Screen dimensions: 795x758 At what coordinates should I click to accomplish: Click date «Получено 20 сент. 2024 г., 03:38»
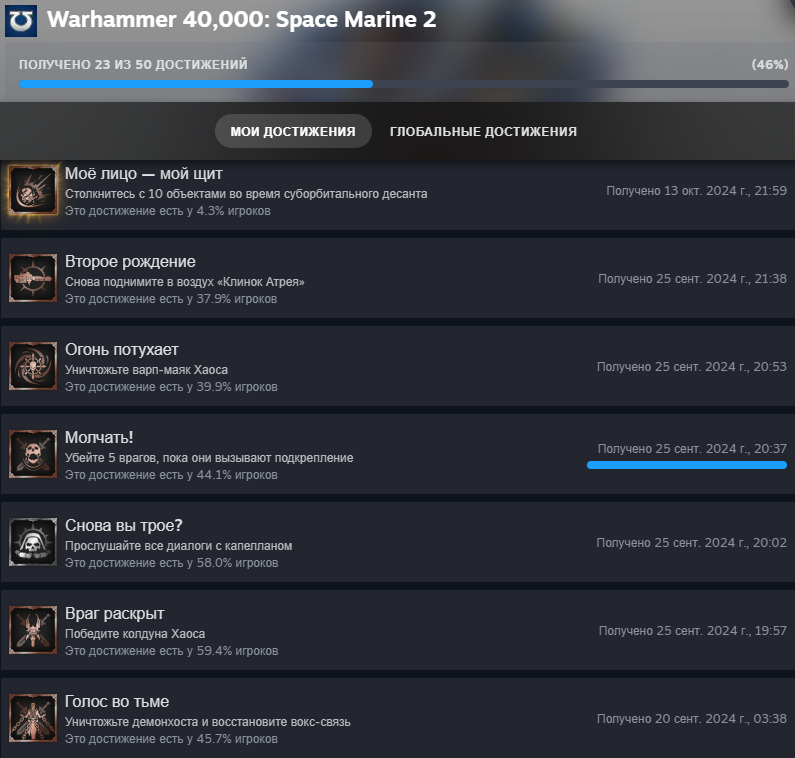coord(692,718)
